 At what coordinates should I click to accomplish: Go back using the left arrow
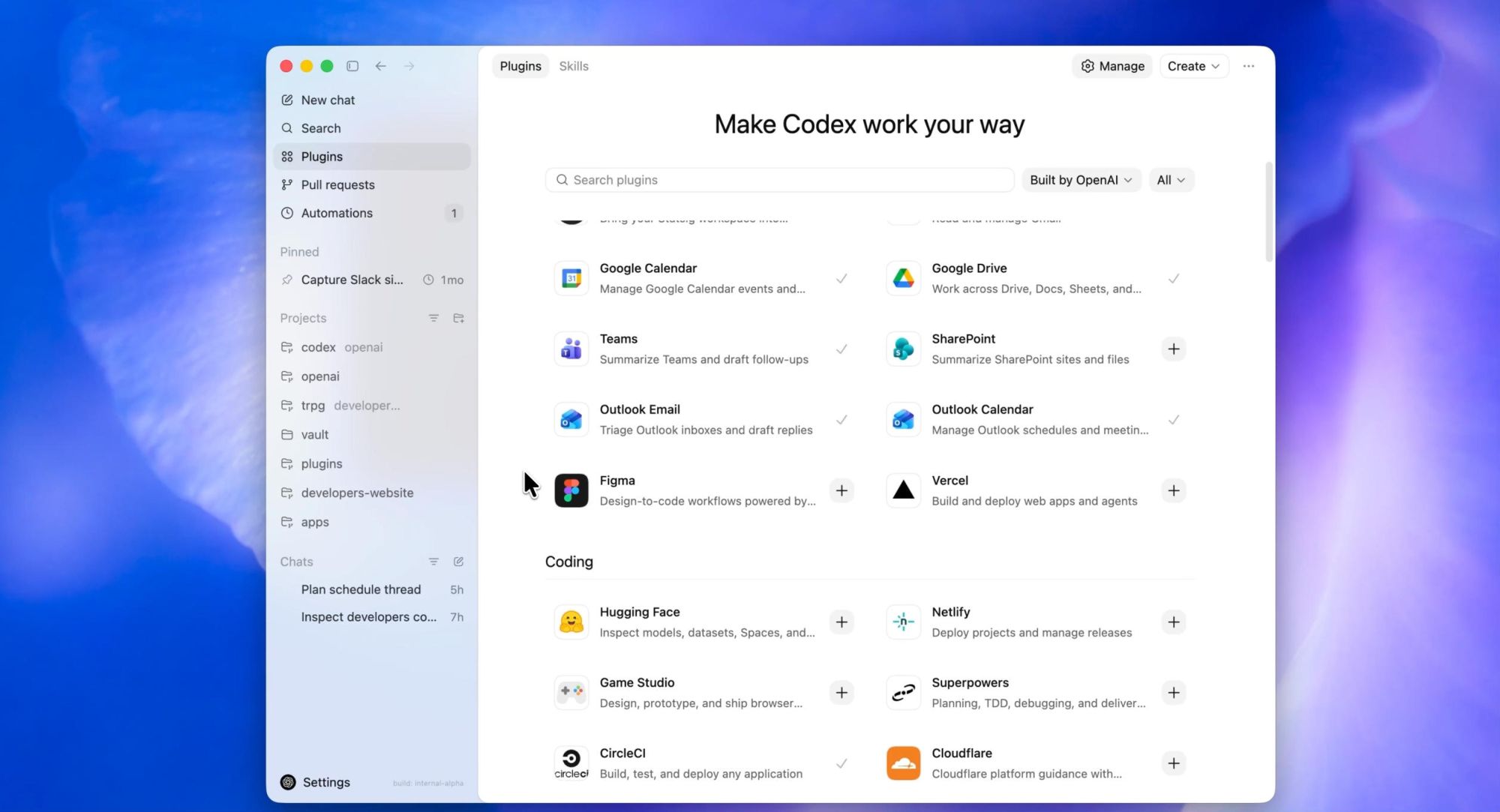click(x=381, y=66)
